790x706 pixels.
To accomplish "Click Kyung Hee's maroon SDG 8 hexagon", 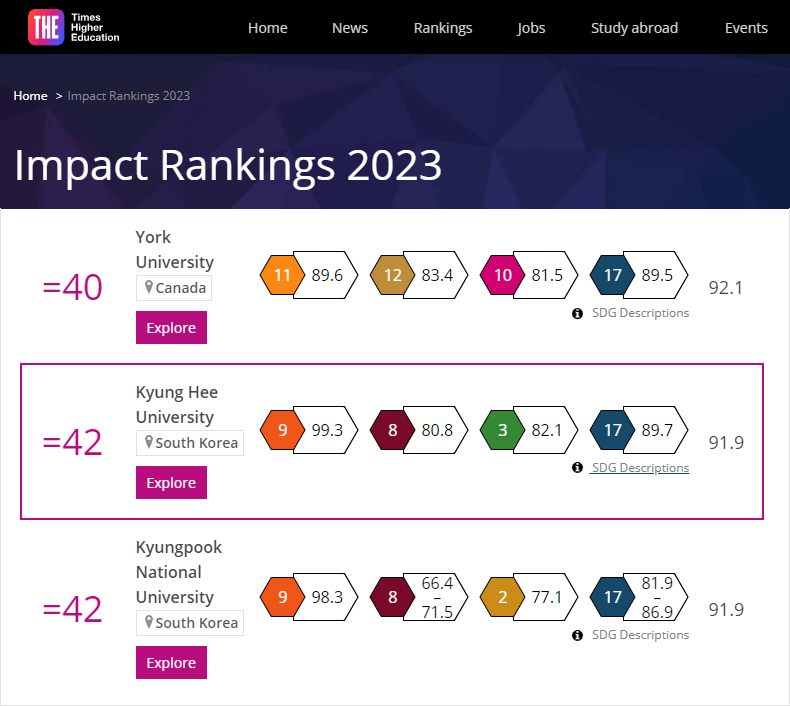I will pyautogui.click(x=392, y=430).
